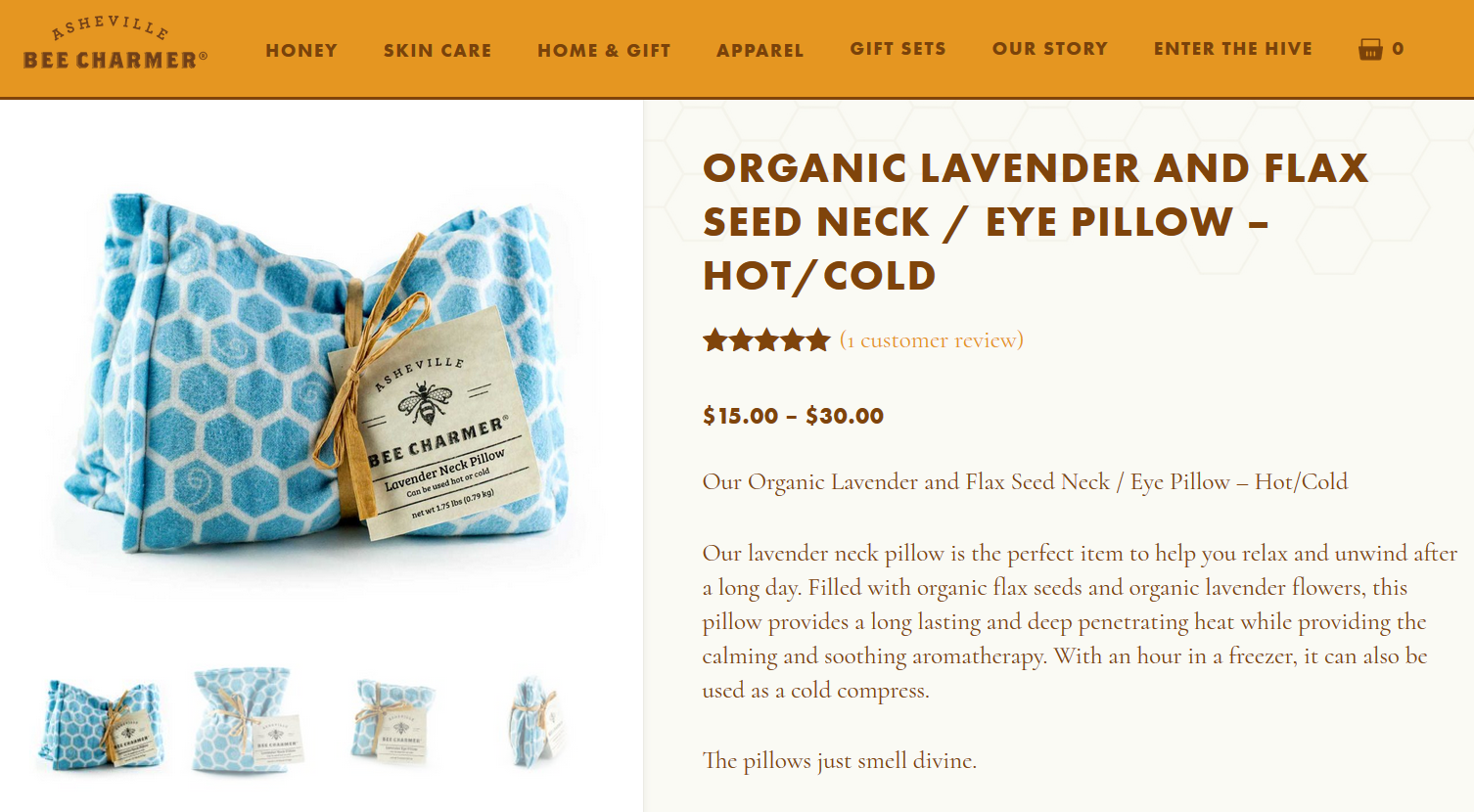Navigate to Gift Sets page
Viewport: 1474px width, 812px height.
coord(898,49)
